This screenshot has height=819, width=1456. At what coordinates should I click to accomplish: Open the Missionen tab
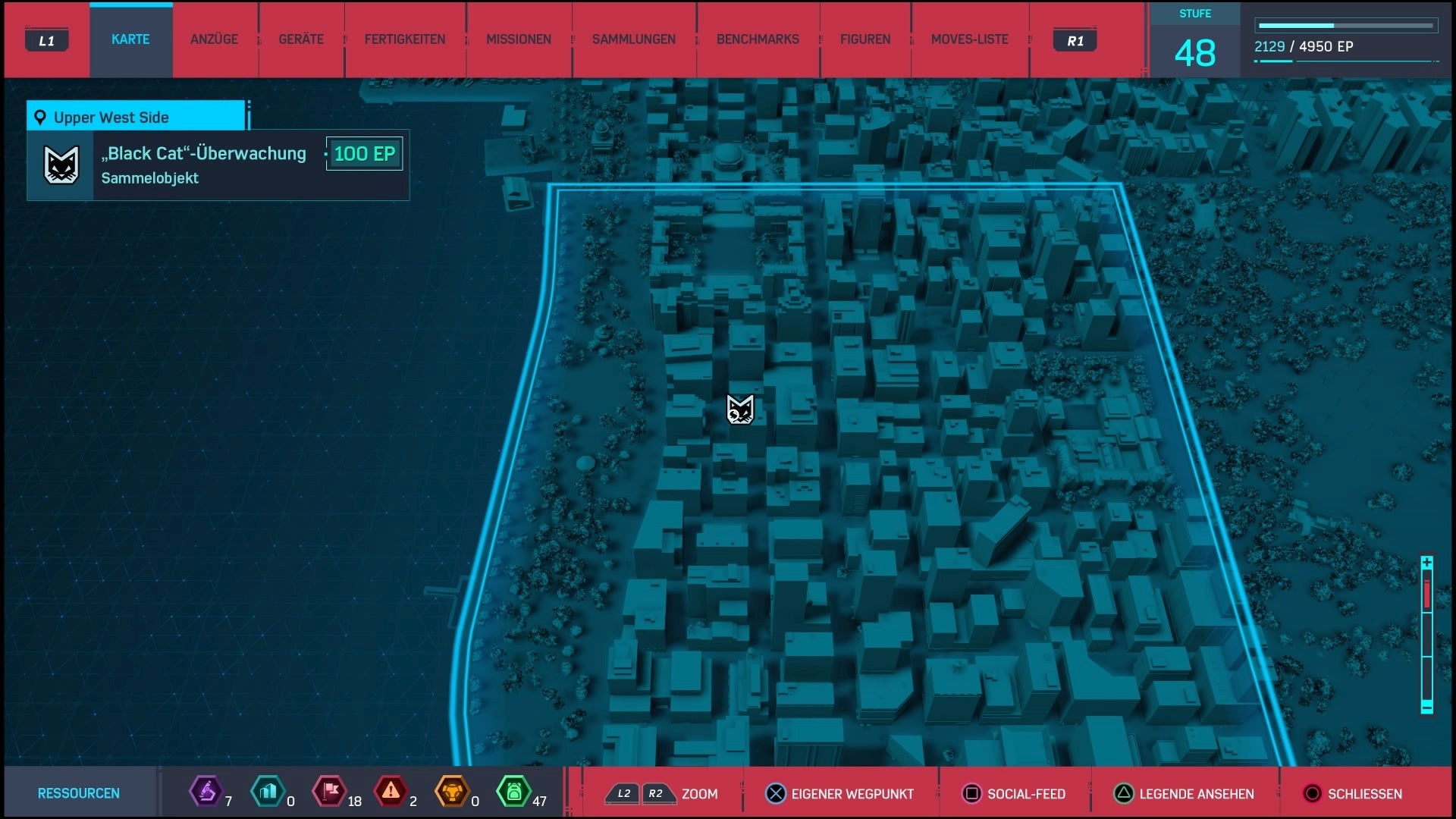click(519, 39)
